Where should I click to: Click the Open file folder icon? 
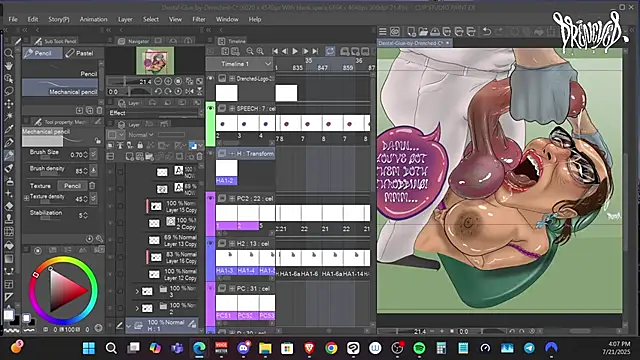pos(423,31)
